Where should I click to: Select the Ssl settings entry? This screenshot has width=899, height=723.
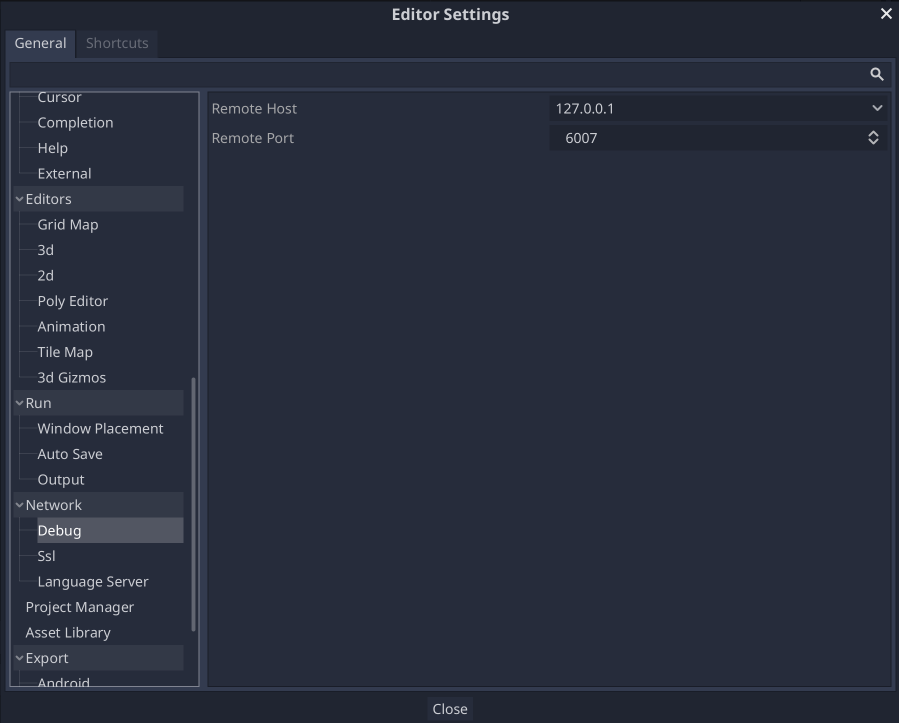coord(46,555)
